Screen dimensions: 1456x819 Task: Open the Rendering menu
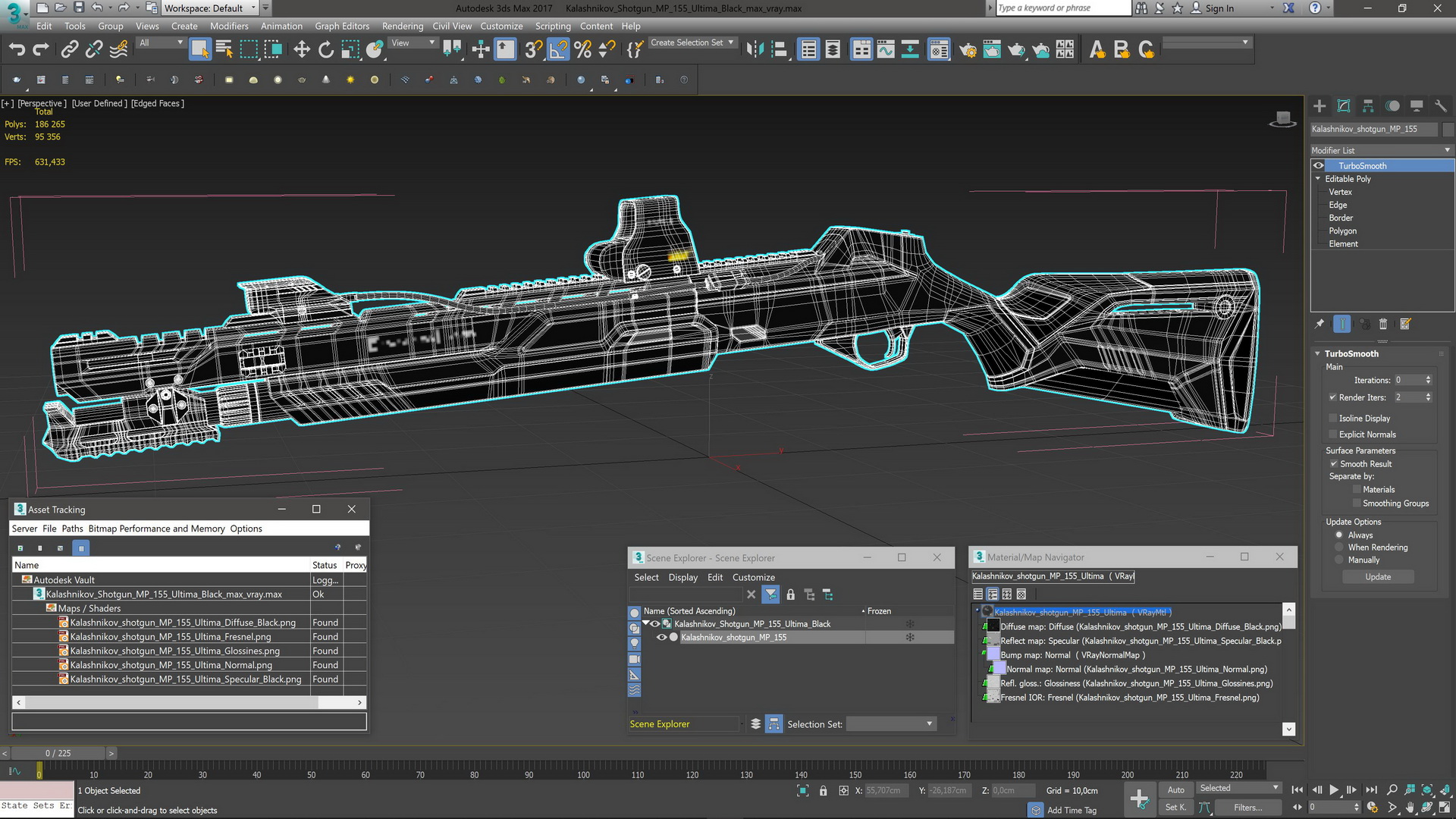pyautogui.click(x=402, y=26)
